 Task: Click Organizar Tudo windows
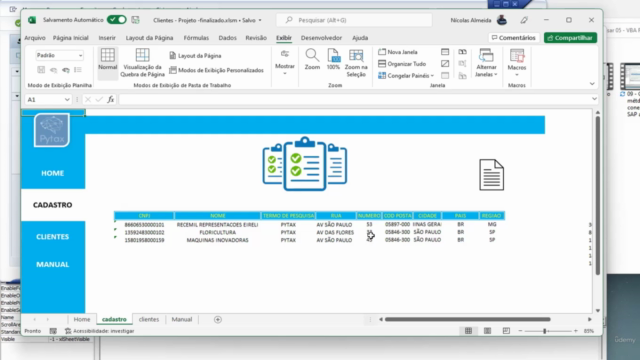pos(402,64)
